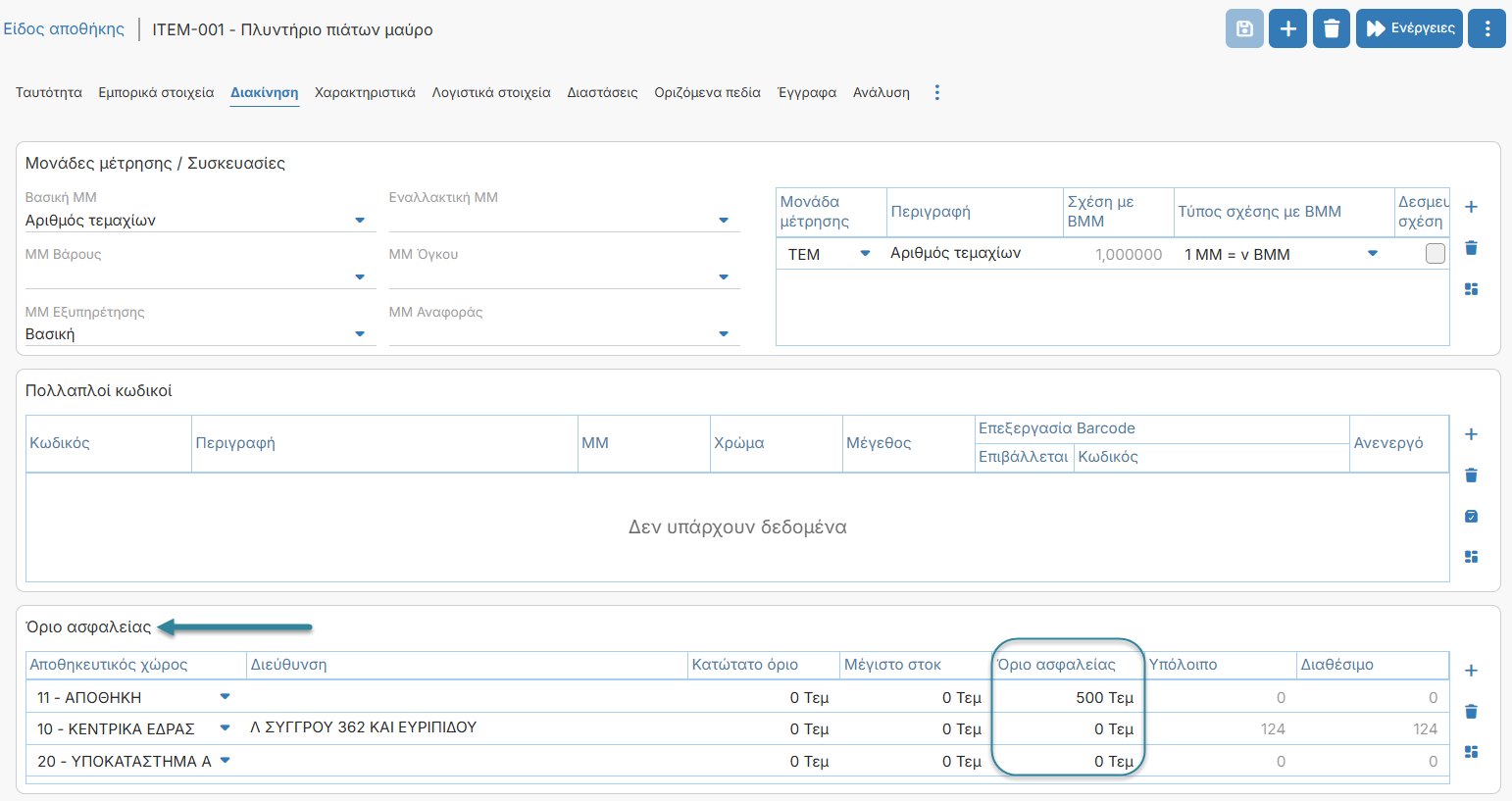Open the Λογιστικά στοιχεία tab

(491, 92)
